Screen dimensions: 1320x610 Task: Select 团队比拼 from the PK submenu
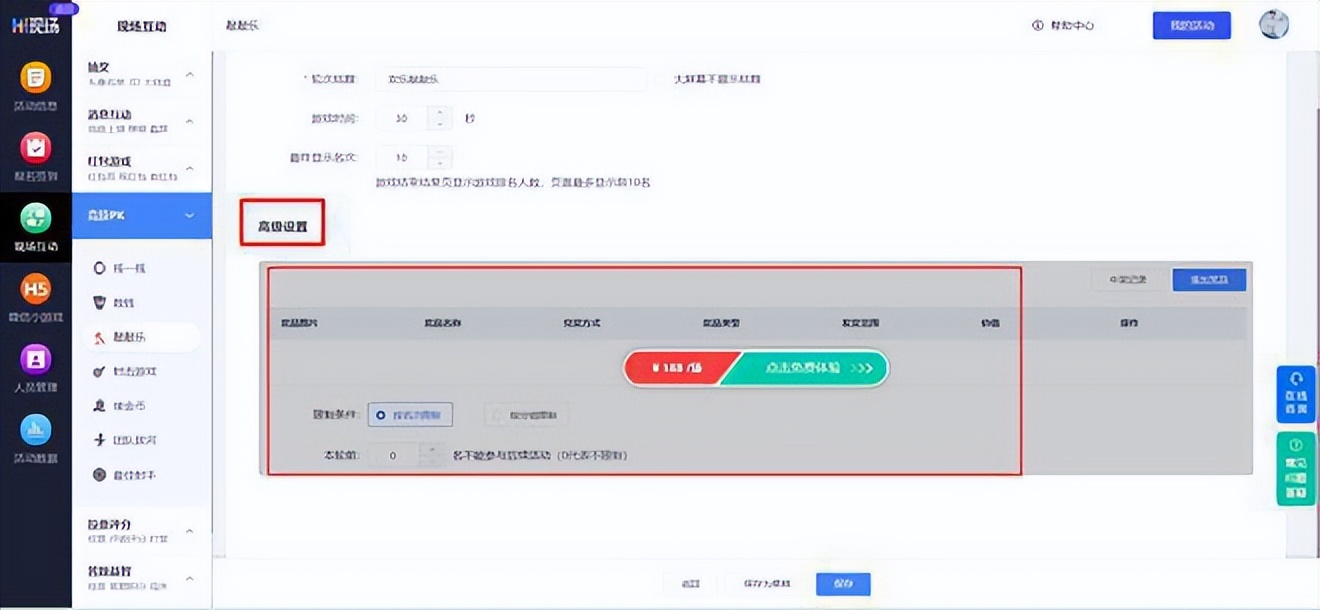pyautogui.click(x=138, y=440)
